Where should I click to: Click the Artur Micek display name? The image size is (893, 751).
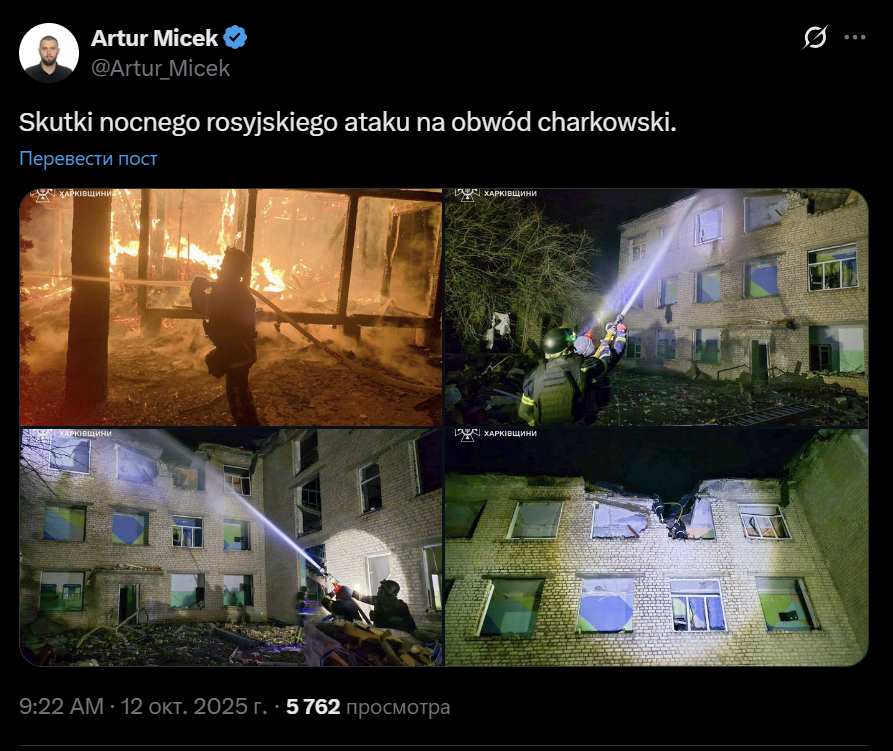coord(154,38)
